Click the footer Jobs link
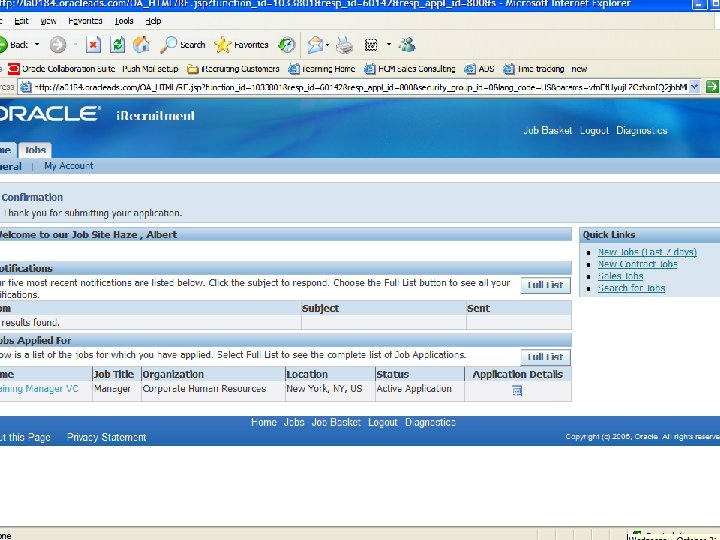Viewport: 720px width, 540px height. coord(294,422)
